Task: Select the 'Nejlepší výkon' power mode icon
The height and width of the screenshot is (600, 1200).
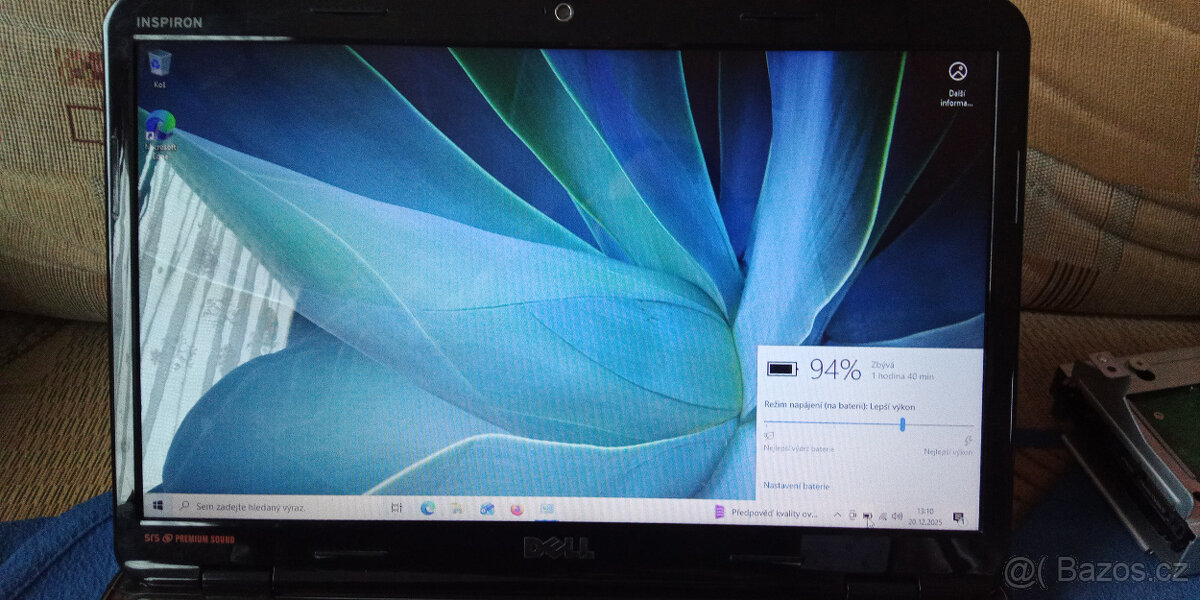Action: [966, 438]
